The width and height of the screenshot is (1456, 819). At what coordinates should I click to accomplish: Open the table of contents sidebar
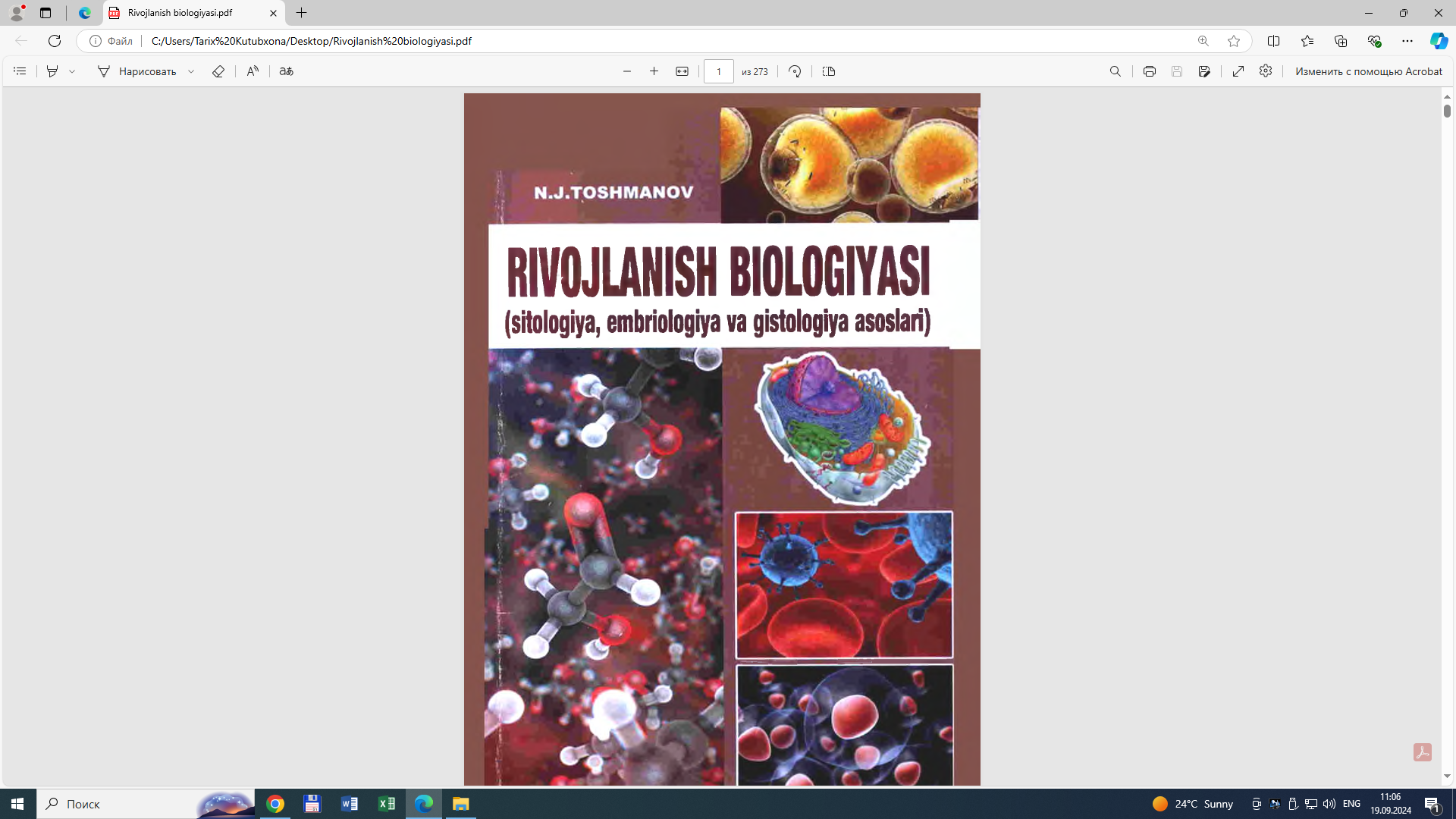[20, 71]
